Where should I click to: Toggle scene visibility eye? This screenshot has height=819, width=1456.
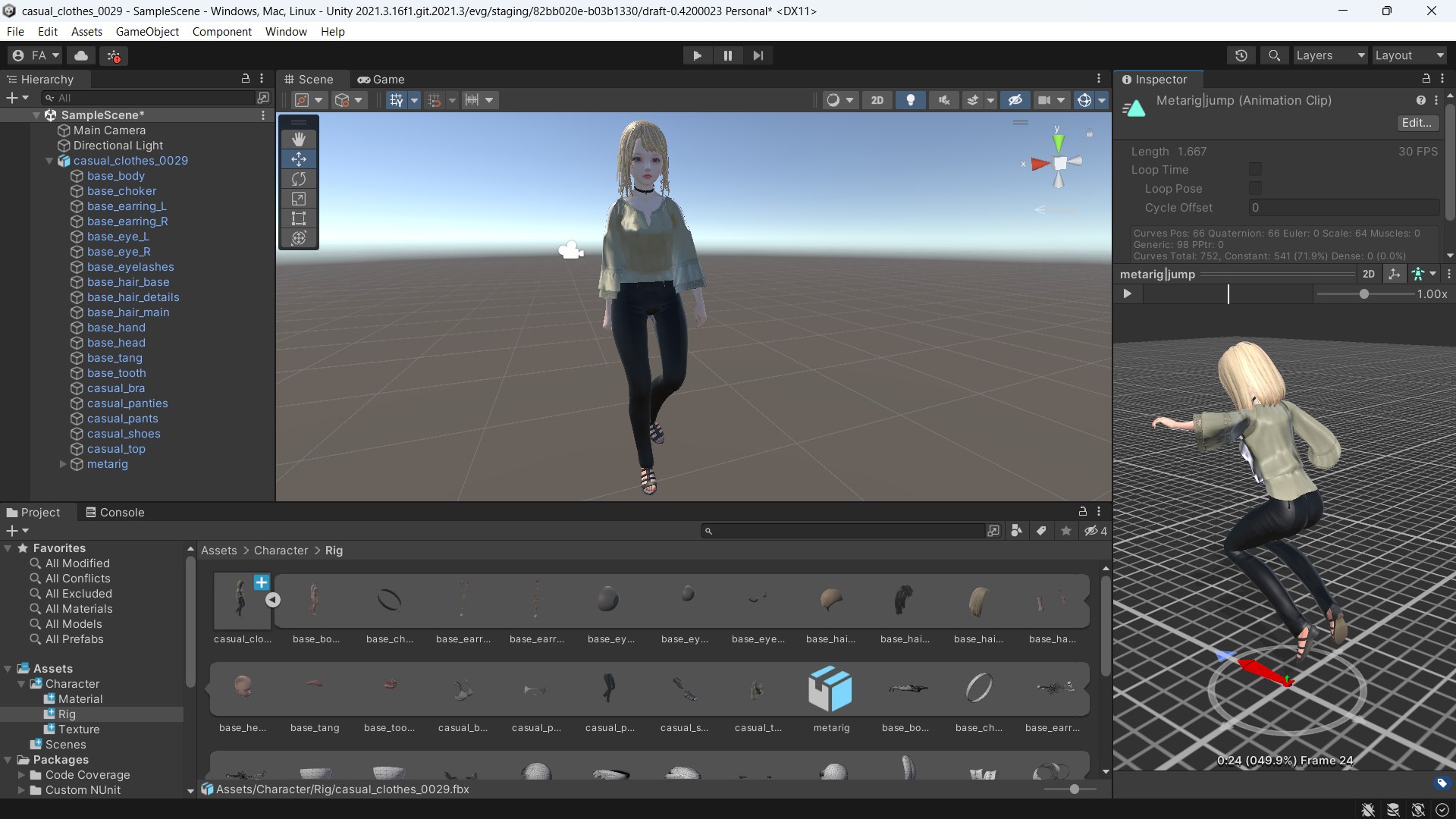coord(1015,100)
